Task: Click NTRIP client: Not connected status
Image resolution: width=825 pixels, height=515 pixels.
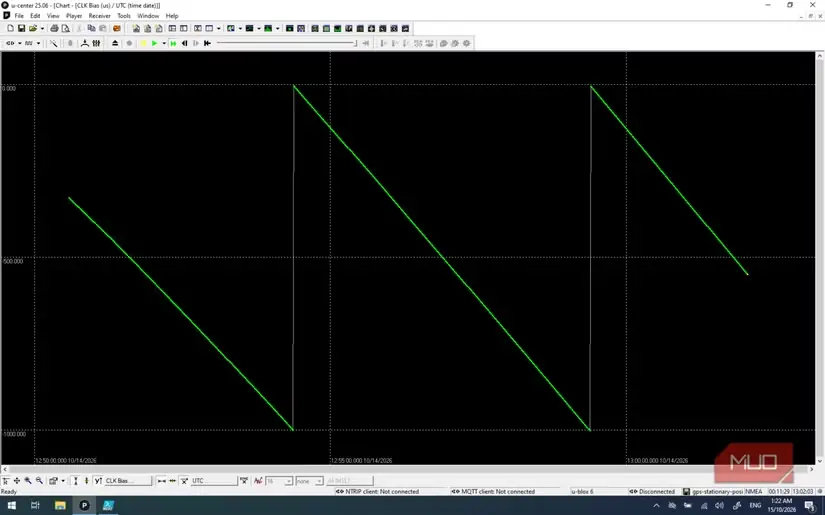Action: tap(377, 491)
